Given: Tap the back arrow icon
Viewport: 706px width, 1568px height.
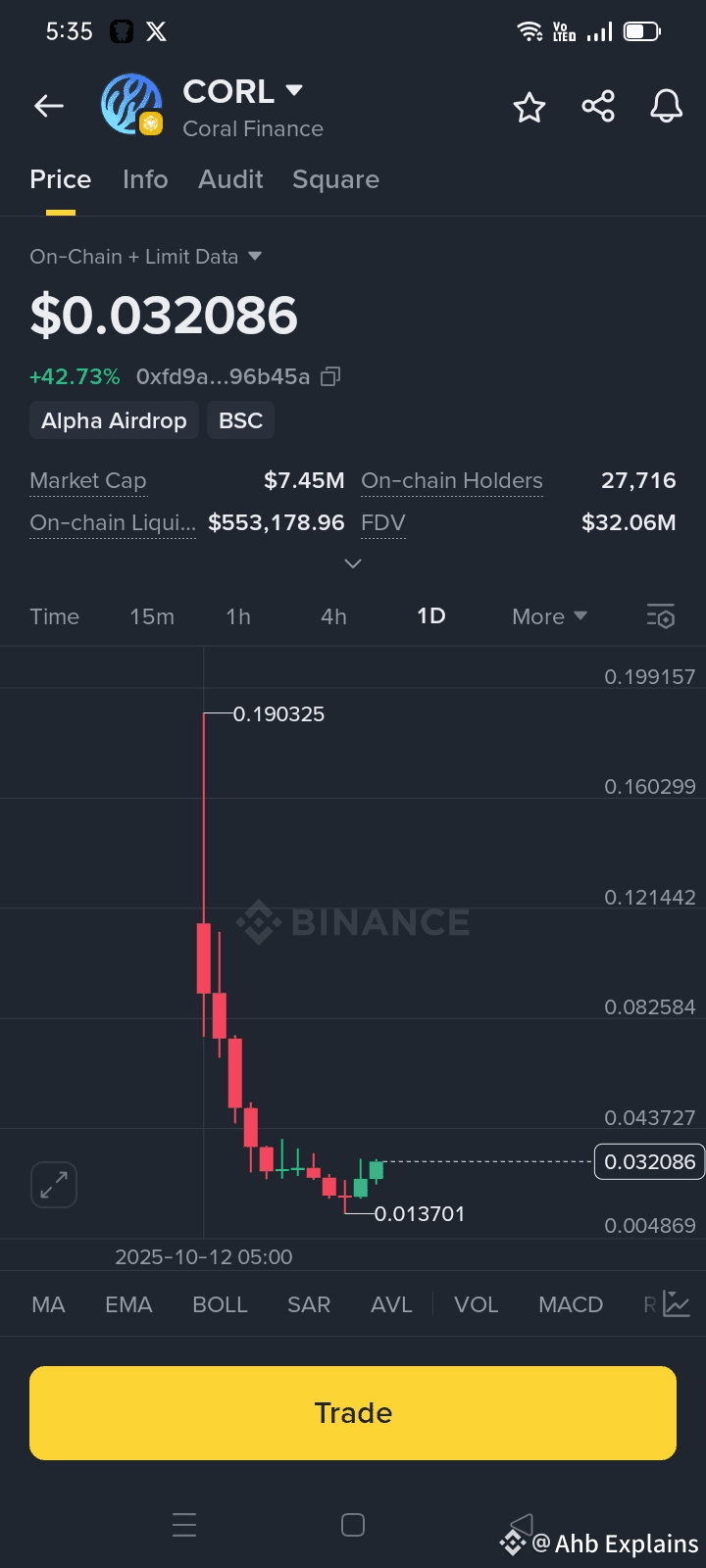Looking at the screenshot, I should (x=49, y=106).
